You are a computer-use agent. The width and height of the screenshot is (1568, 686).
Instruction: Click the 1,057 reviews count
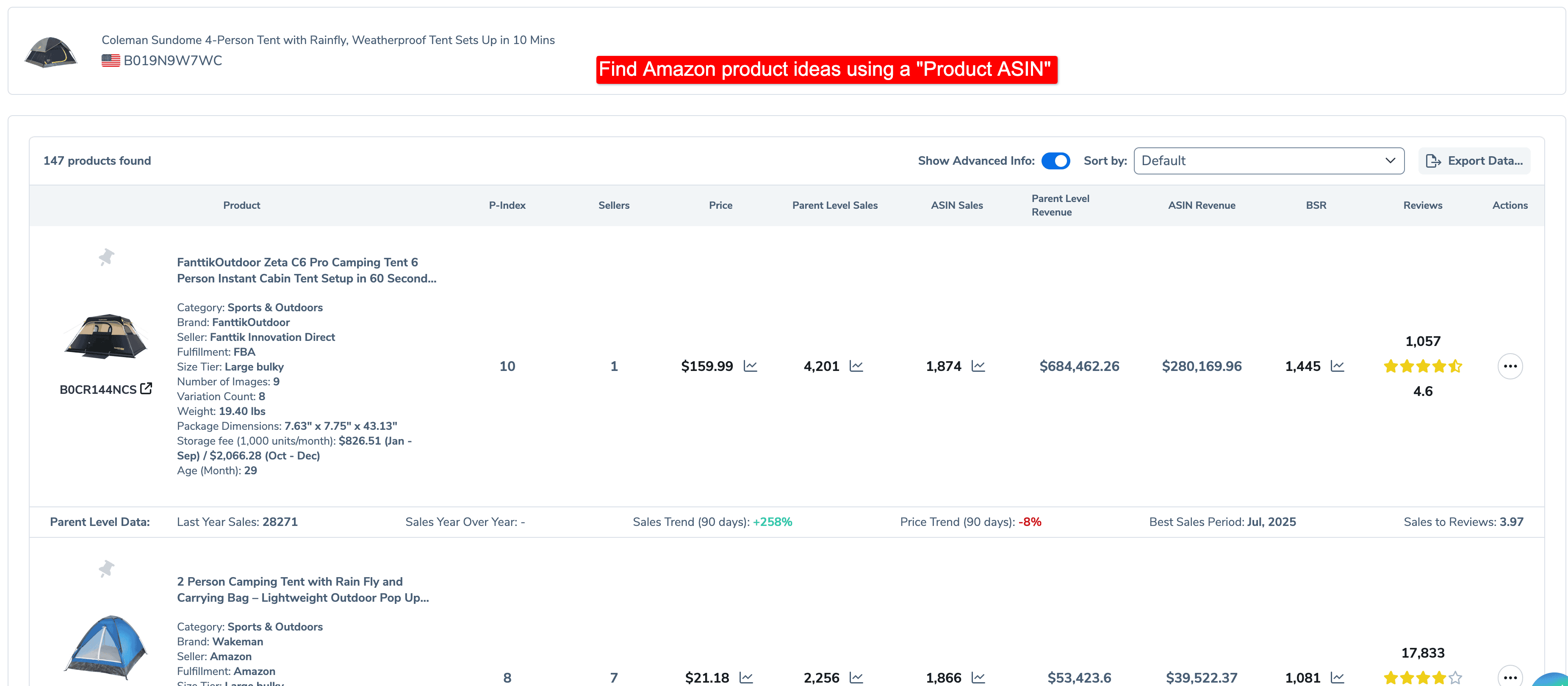(1423, 341)
